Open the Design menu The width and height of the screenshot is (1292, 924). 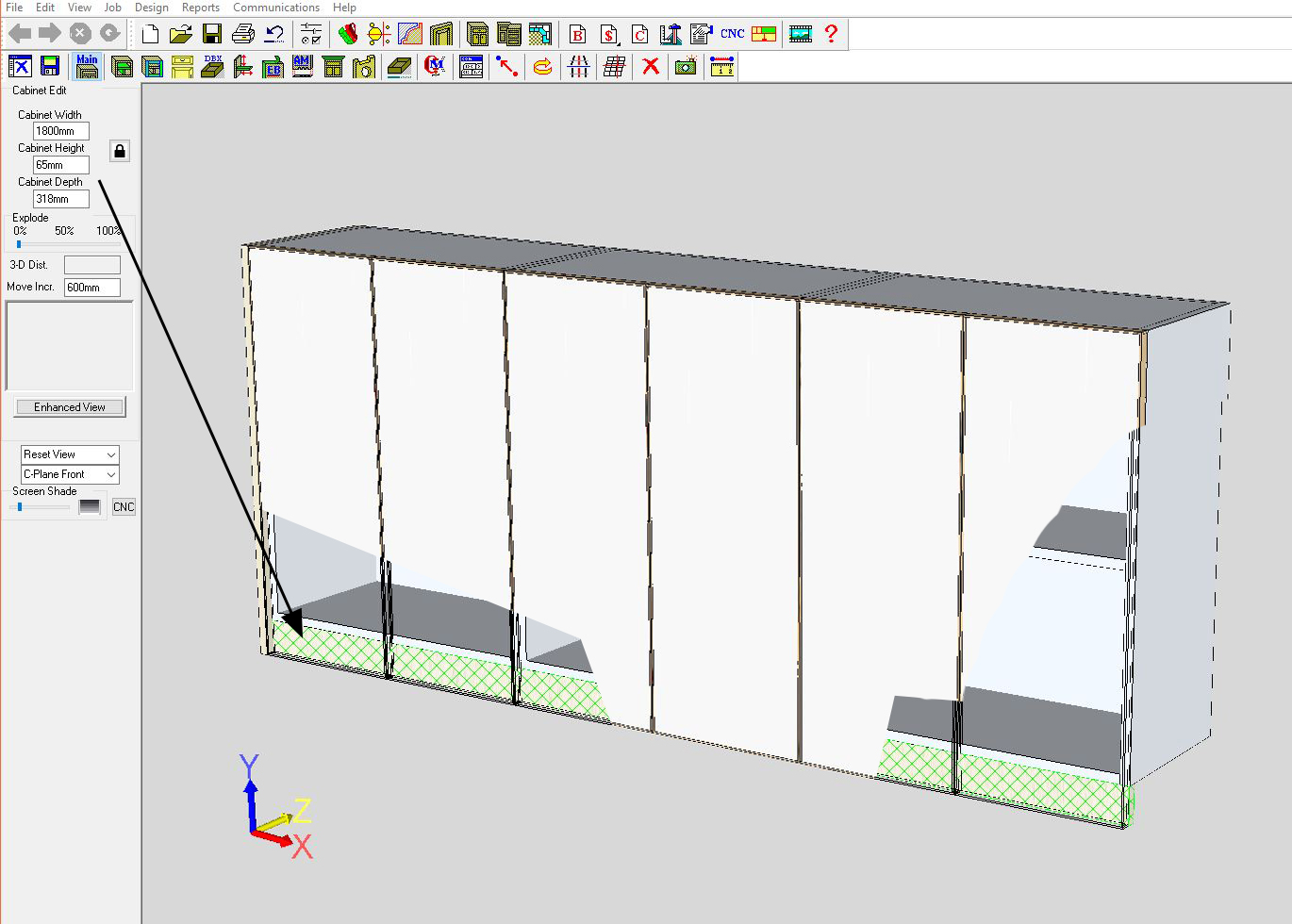(x=151, y=8)
